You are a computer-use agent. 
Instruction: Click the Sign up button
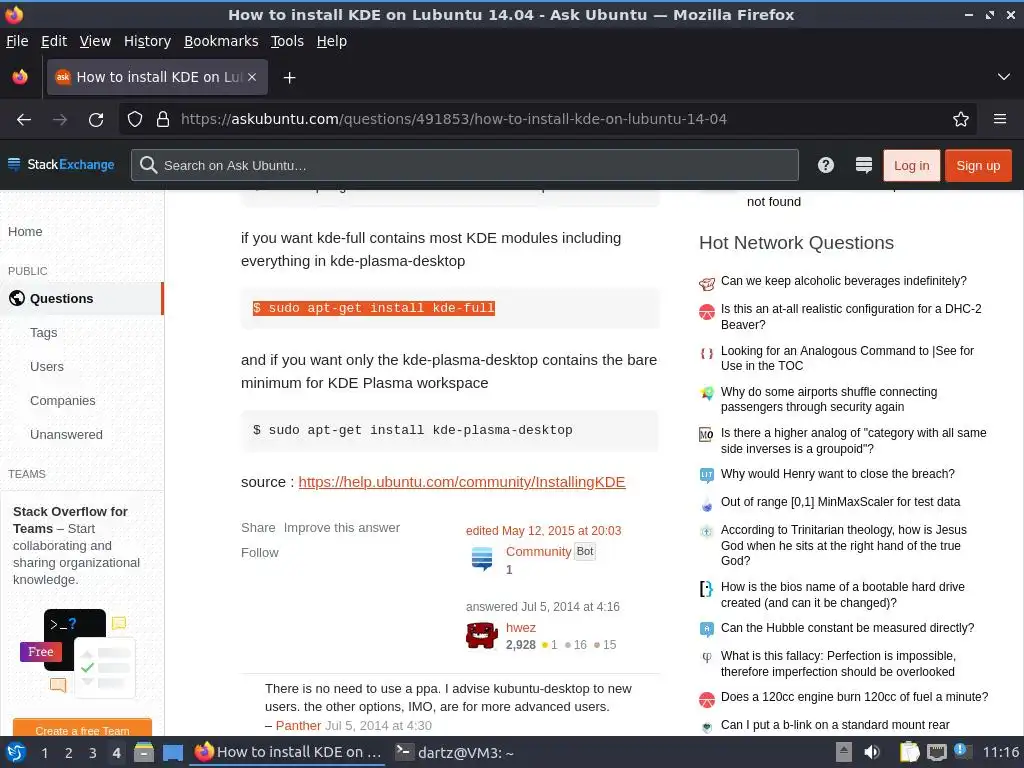[978, 165]
